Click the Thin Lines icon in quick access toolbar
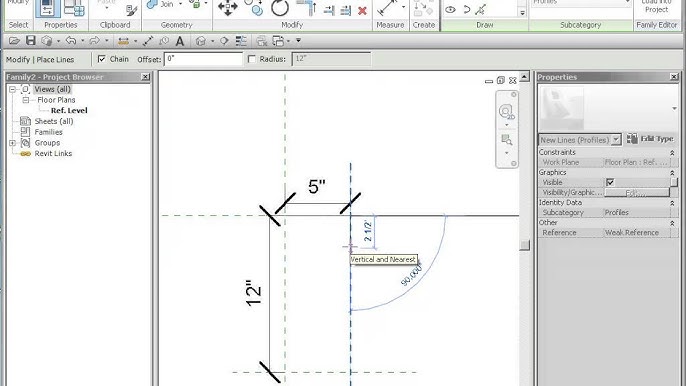Viewport: 686px width, 386px height. (241, 41)
